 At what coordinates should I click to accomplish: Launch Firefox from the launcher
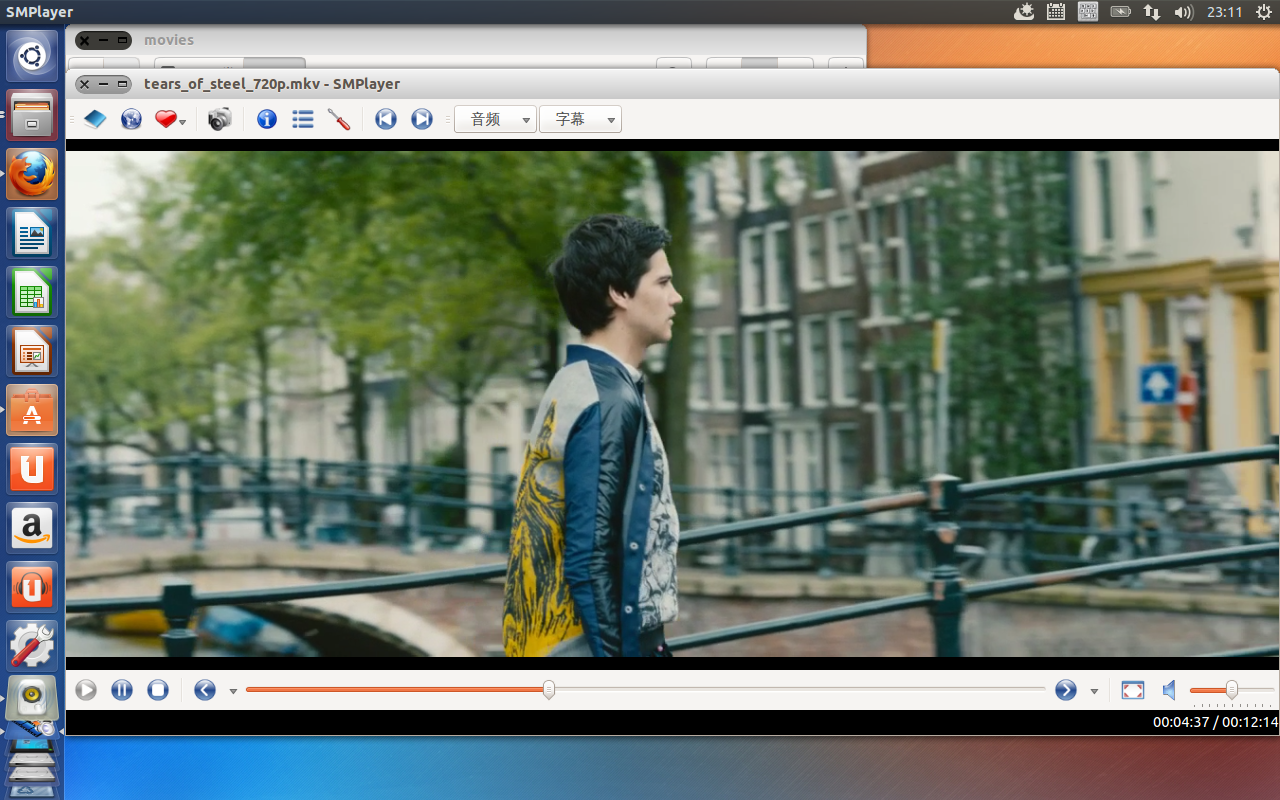tap(32, 173)
